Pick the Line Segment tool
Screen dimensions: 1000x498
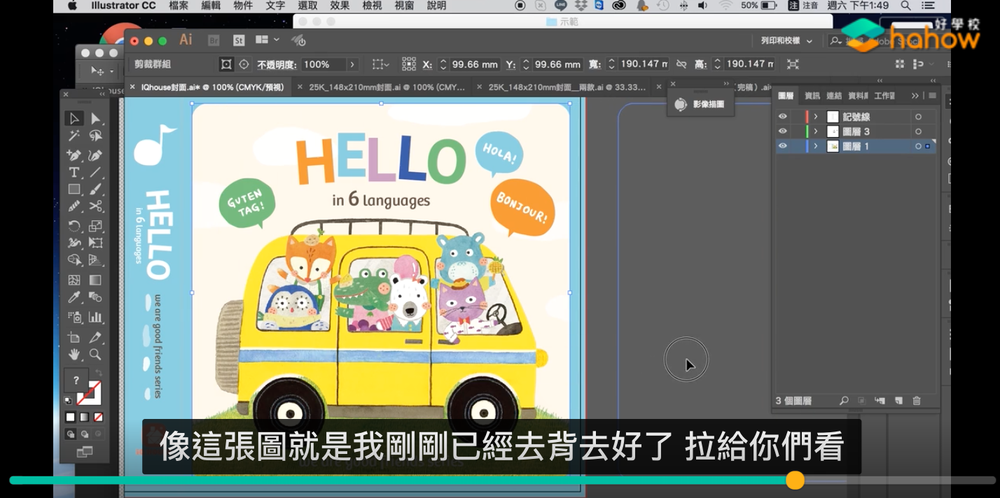click(96, 172)
